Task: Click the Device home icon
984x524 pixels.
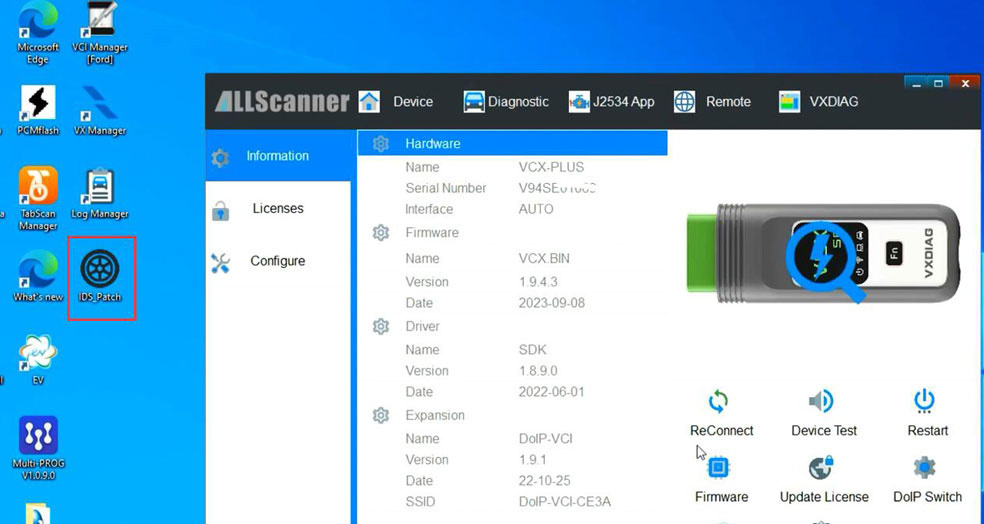Action: (369, 102)
